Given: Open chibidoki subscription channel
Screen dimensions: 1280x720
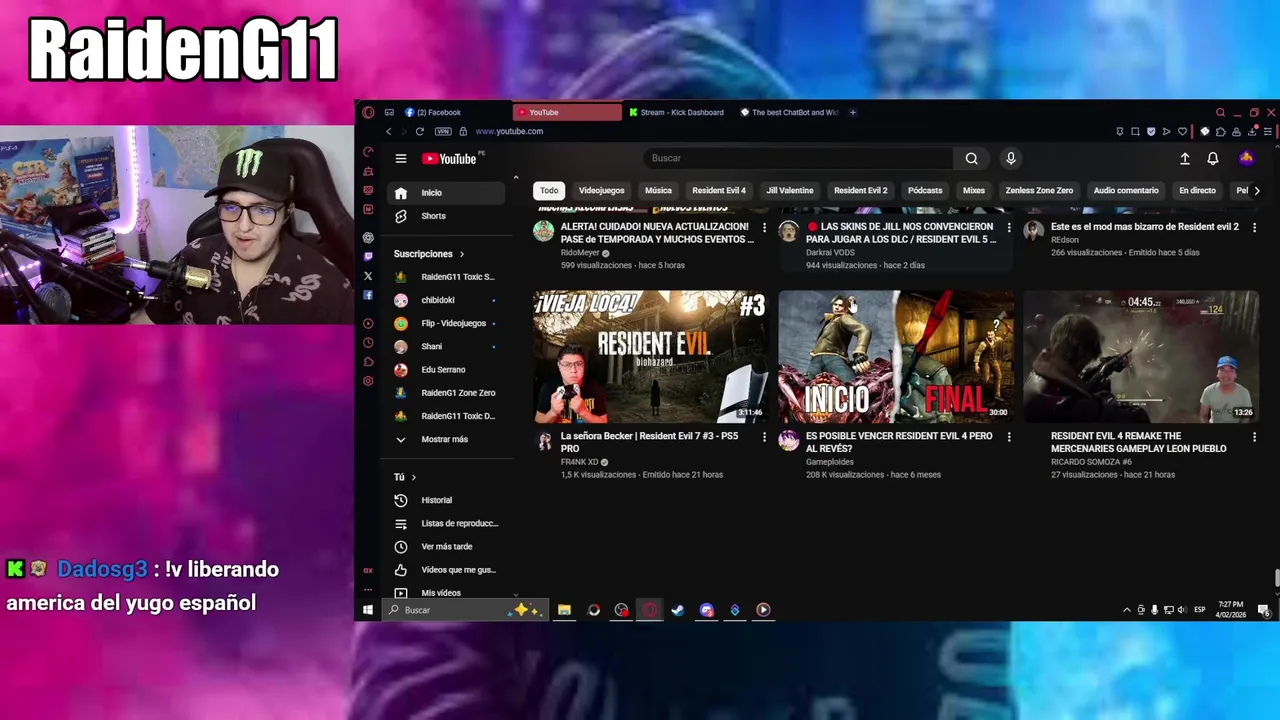Looking at the screenshot, I should [x=447, y=300].
